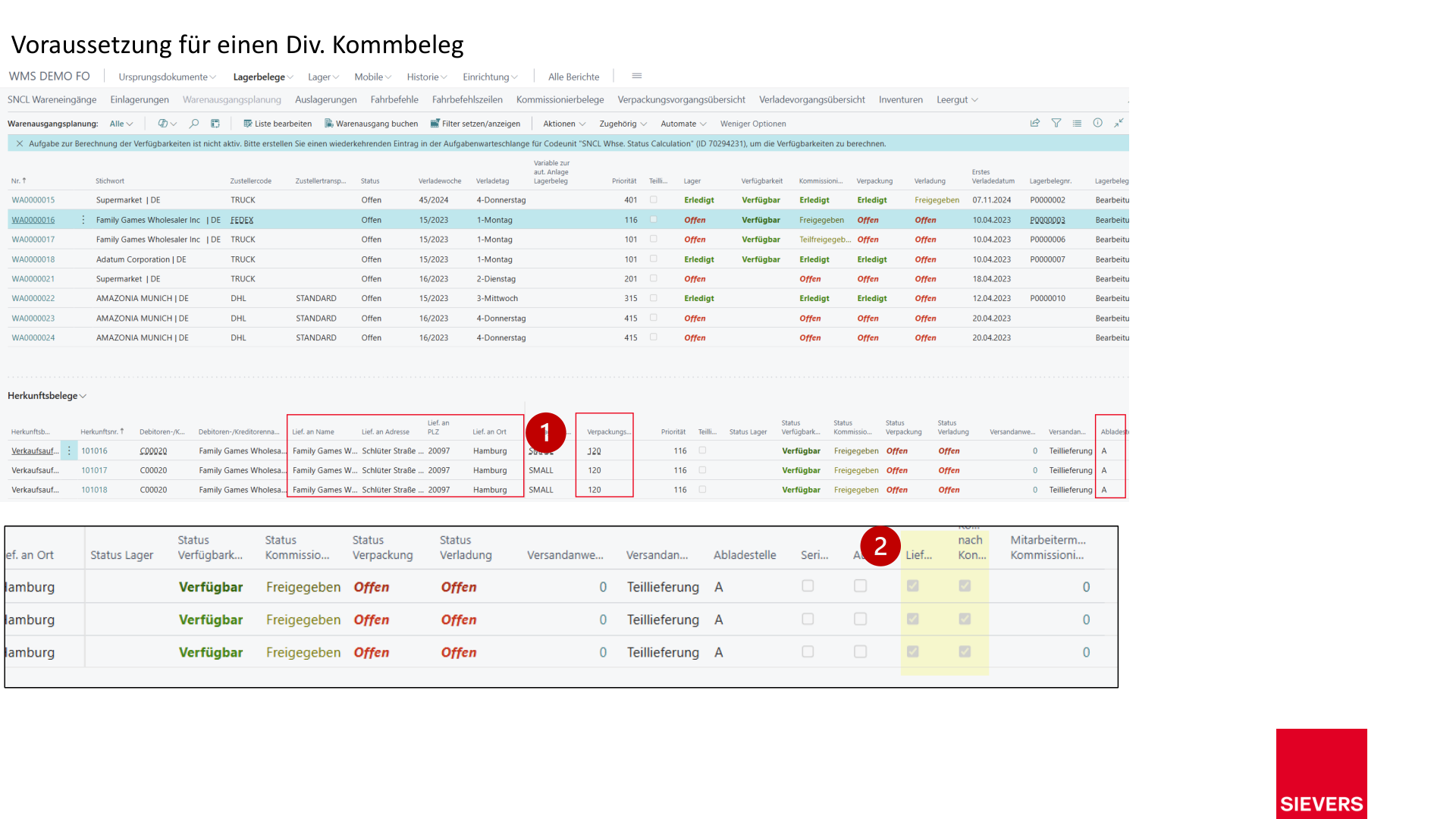The width and height of the screenshot is (1456, 819).
Task: Click Weniger Optionen
Action: 753,124
